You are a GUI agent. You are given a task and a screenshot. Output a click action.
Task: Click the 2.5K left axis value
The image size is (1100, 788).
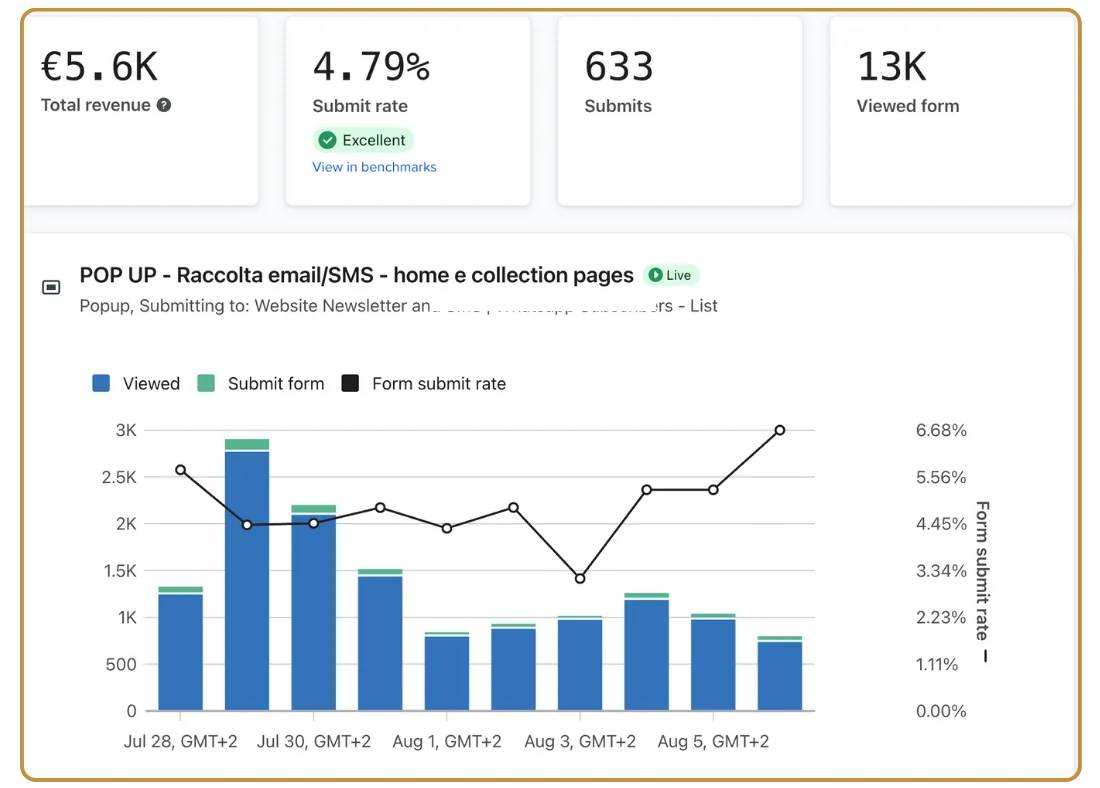coord(119,477)
